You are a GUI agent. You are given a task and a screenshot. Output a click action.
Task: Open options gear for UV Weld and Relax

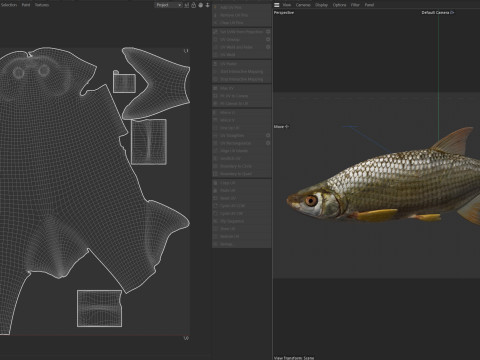pyautogui.click(x=268, y=47)
